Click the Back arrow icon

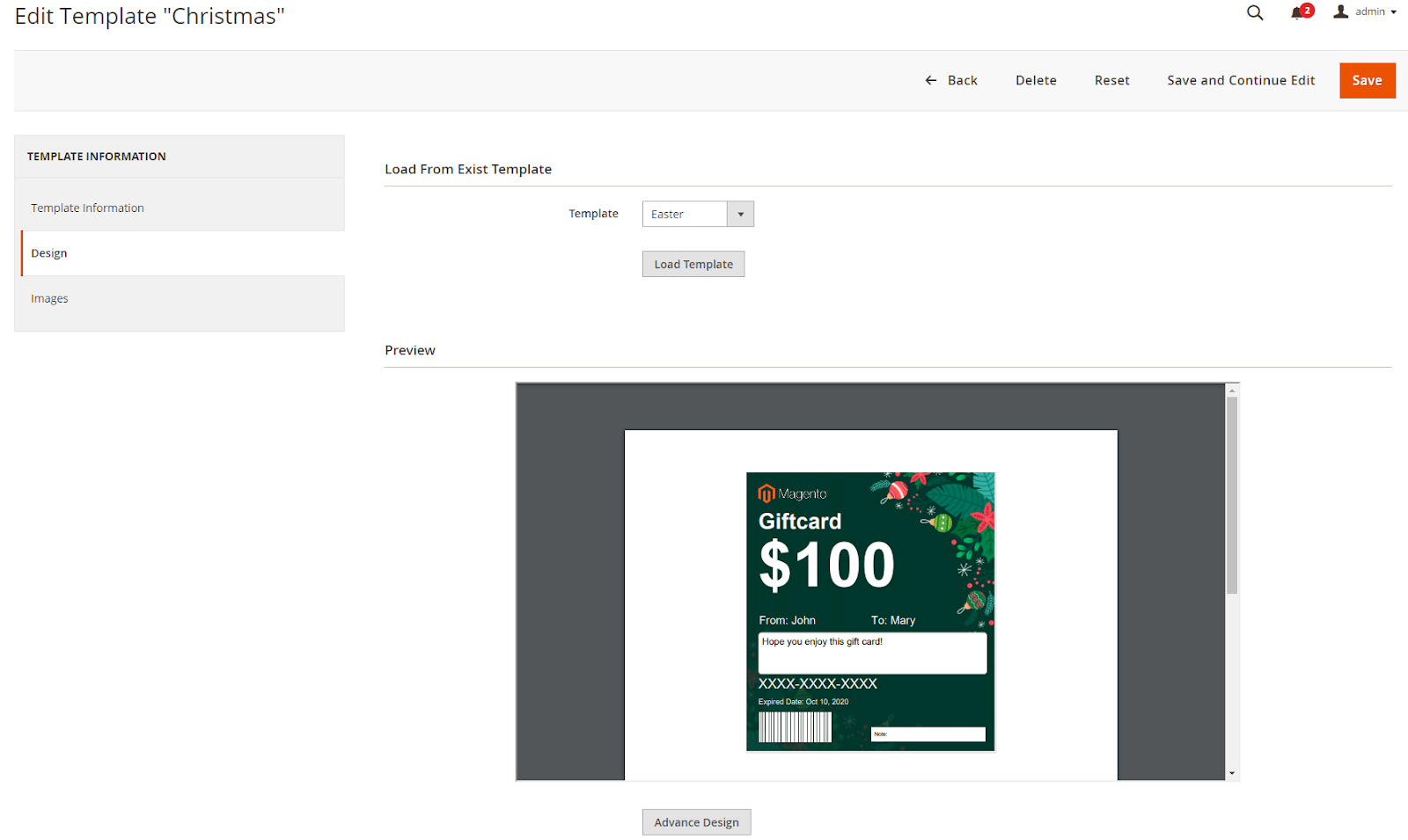point(930,80)
